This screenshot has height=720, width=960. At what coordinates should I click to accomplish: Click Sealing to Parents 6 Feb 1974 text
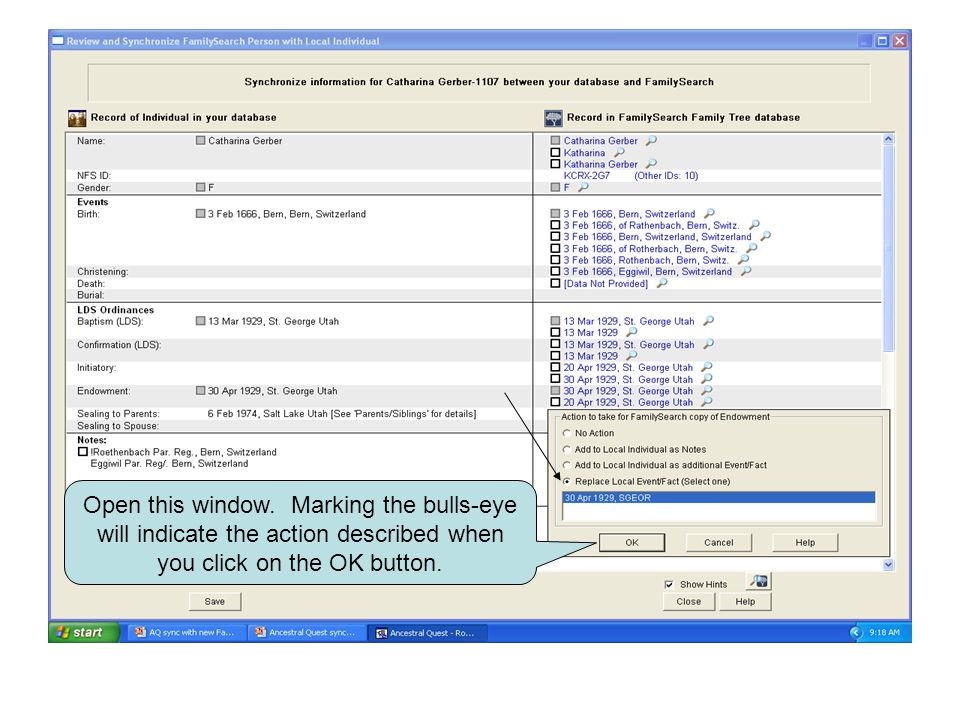[x=342, y=414]
